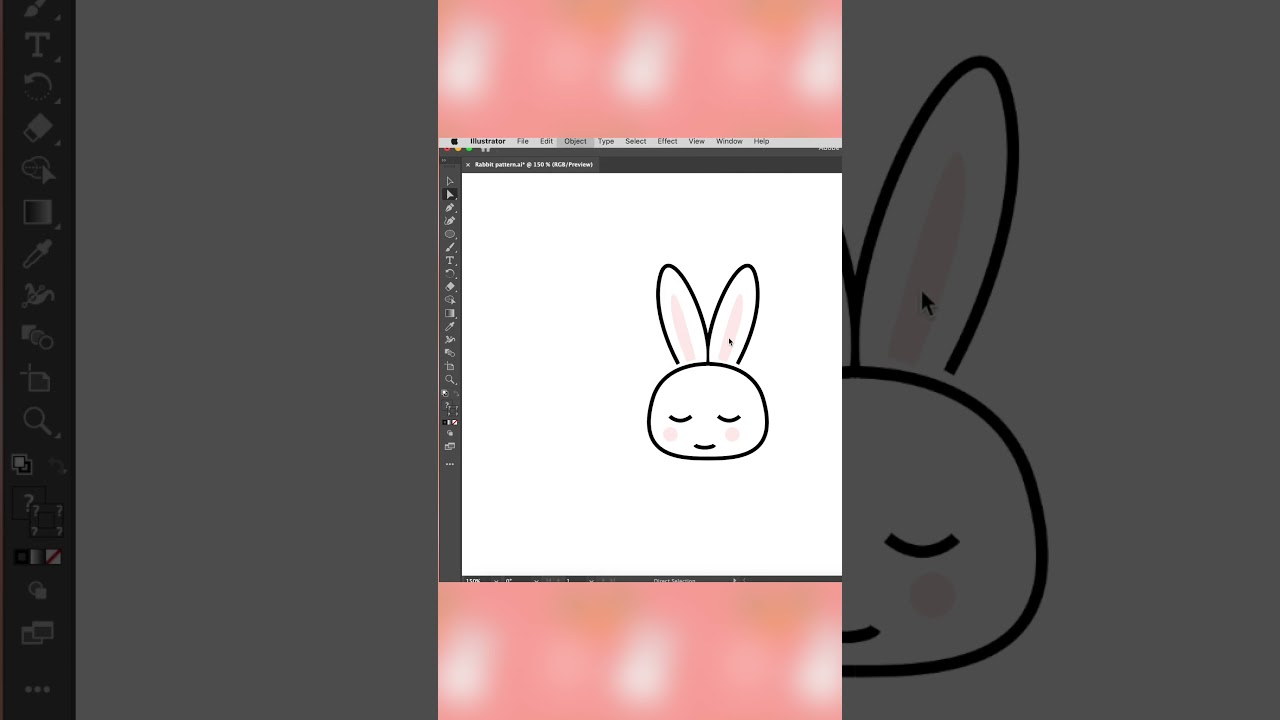Open the View menu
Image resolution: width=1280 pixels, height=720 pixels.
pyautogui.click(x=697, y=141)
